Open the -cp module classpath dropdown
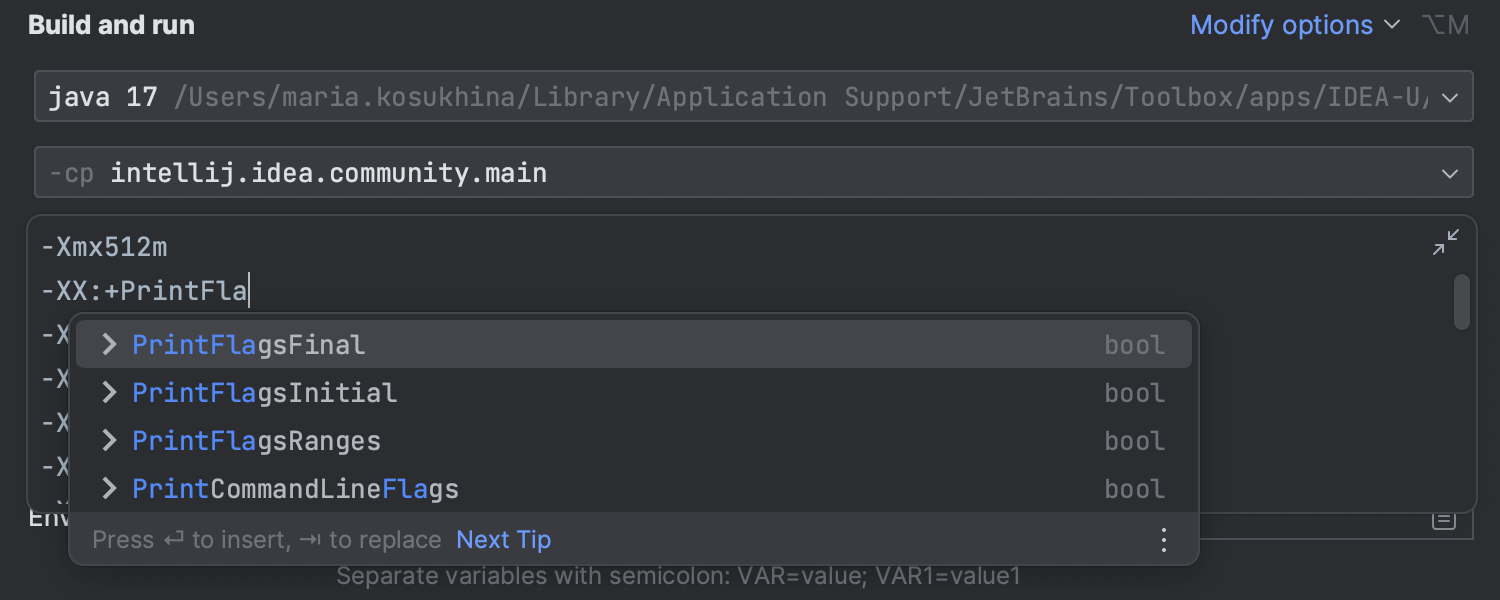This screenshot has height=600, width=1500. pyautogui.click(x=1449, y=172)
